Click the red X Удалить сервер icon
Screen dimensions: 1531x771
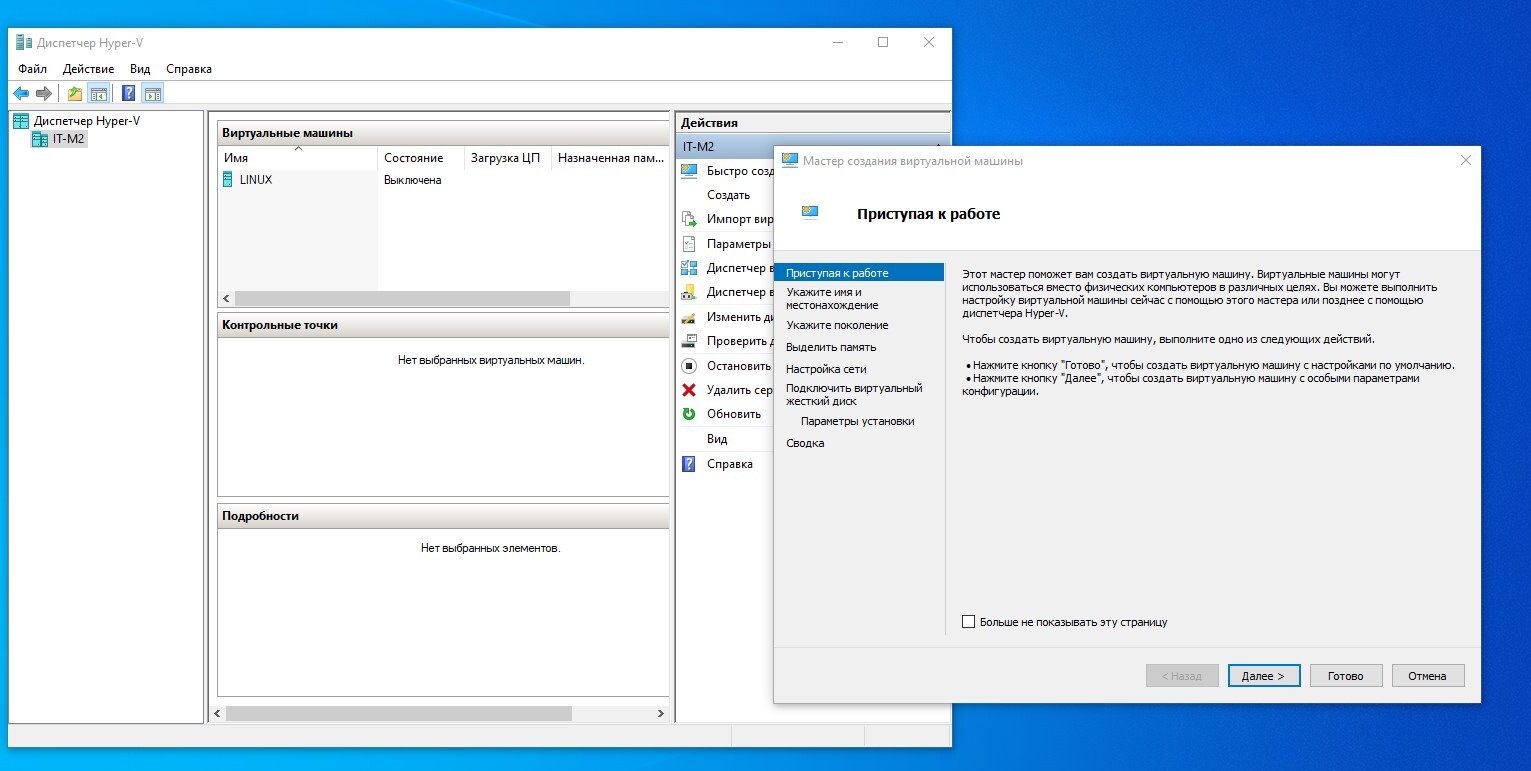(x=689, y=390)
